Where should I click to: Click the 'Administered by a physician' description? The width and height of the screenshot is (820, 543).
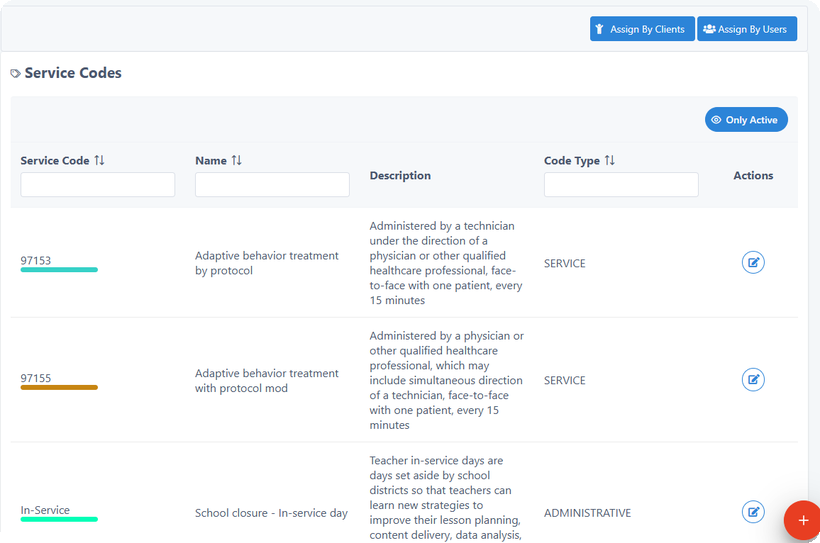[447, 380]
